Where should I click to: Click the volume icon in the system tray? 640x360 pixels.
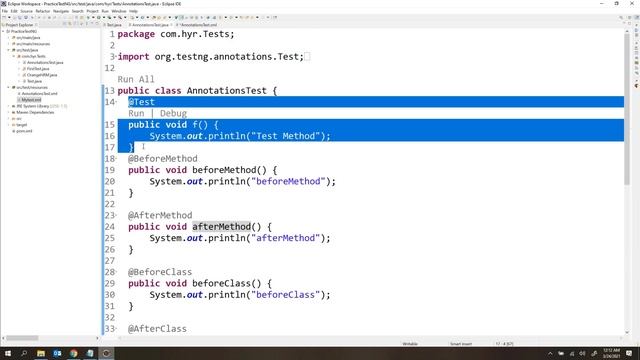582,353
